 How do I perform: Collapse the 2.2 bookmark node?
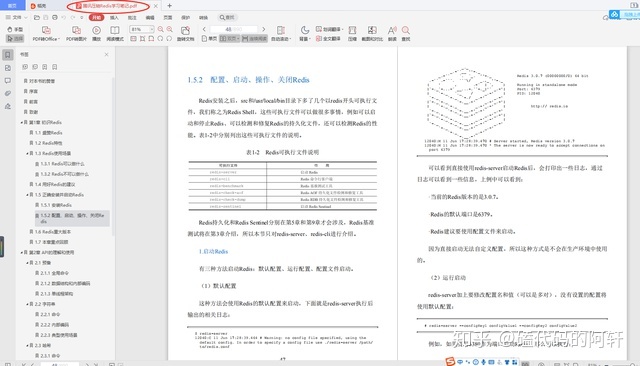pyautogui.click(x=27, y=304)
